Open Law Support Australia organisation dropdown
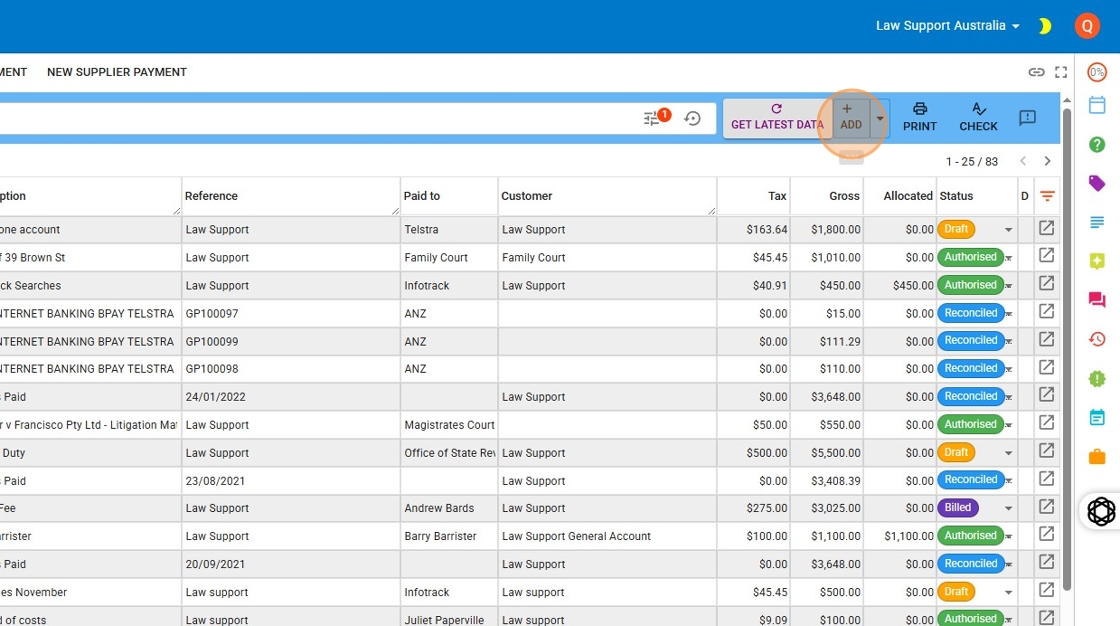1120x626 pixels. pyautogui.click(x=947, y=26)
